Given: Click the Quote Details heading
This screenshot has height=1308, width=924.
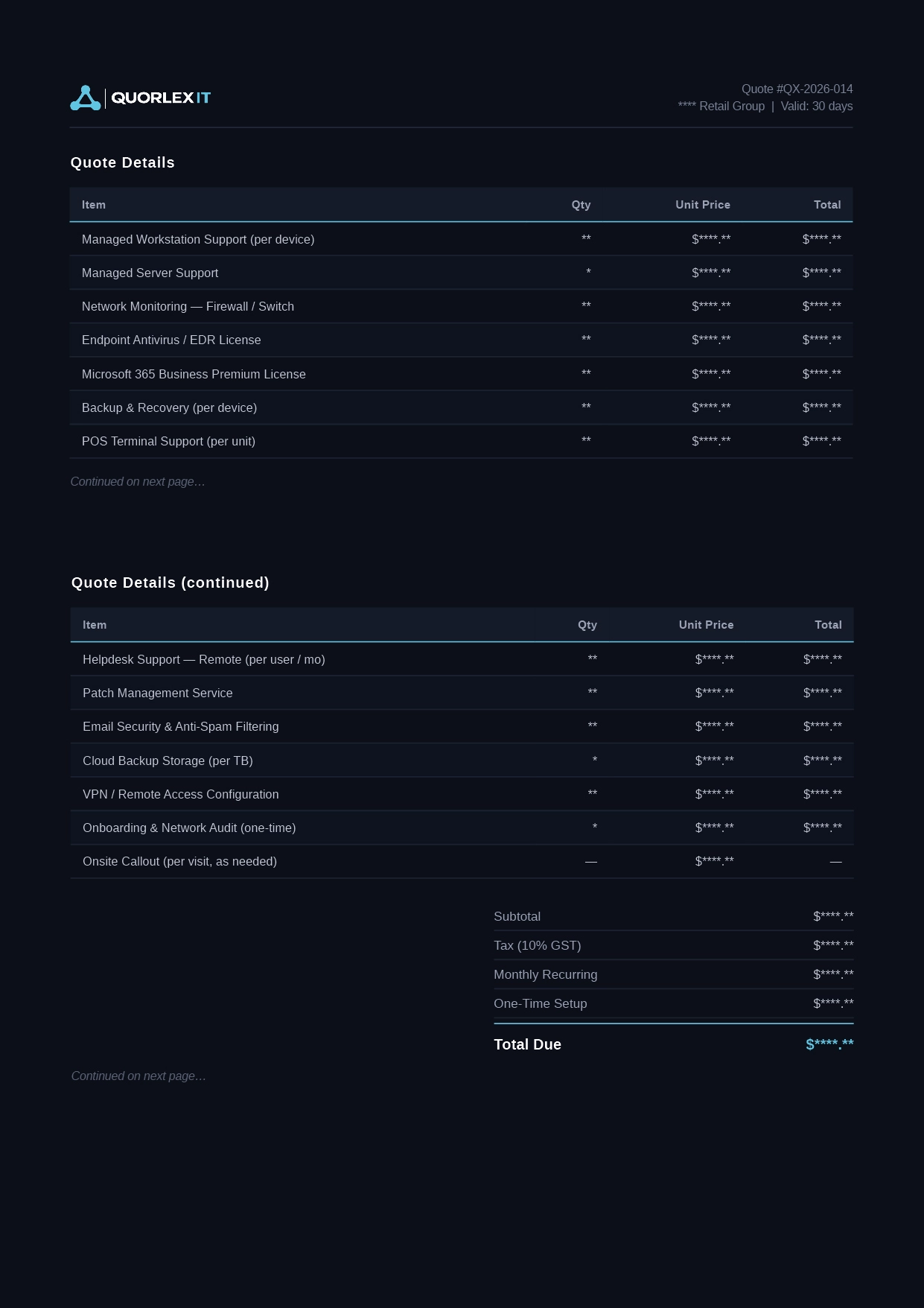Looking at the screenshot, I should (x=123, y=162).
